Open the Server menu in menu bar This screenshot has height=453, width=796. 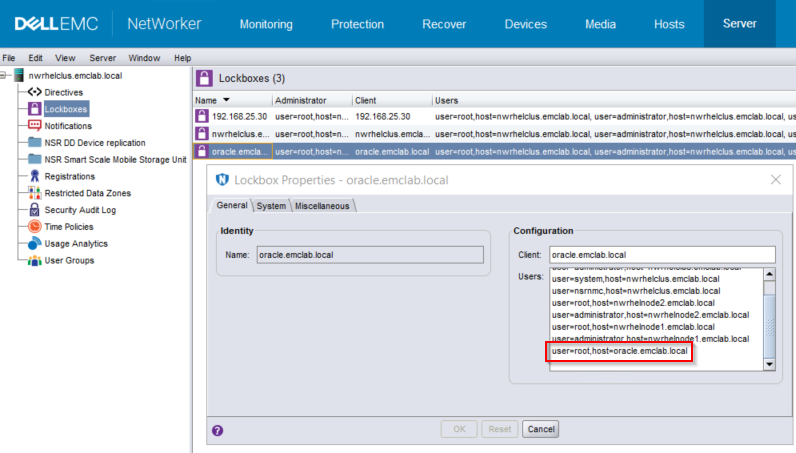[103, 58]
